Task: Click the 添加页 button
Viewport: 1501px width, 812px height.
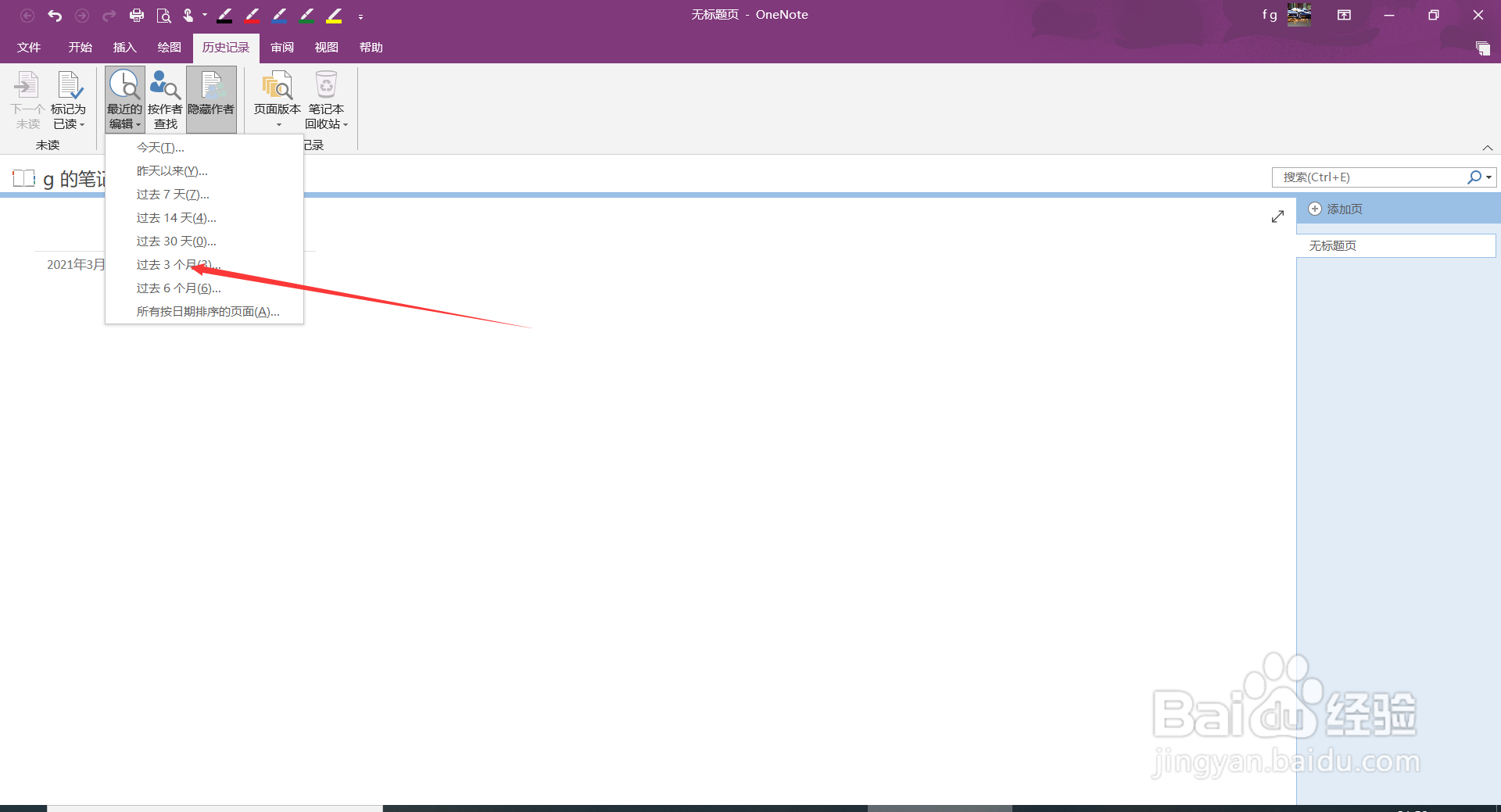Action: pyautogui.click(x=1336, y=209)
